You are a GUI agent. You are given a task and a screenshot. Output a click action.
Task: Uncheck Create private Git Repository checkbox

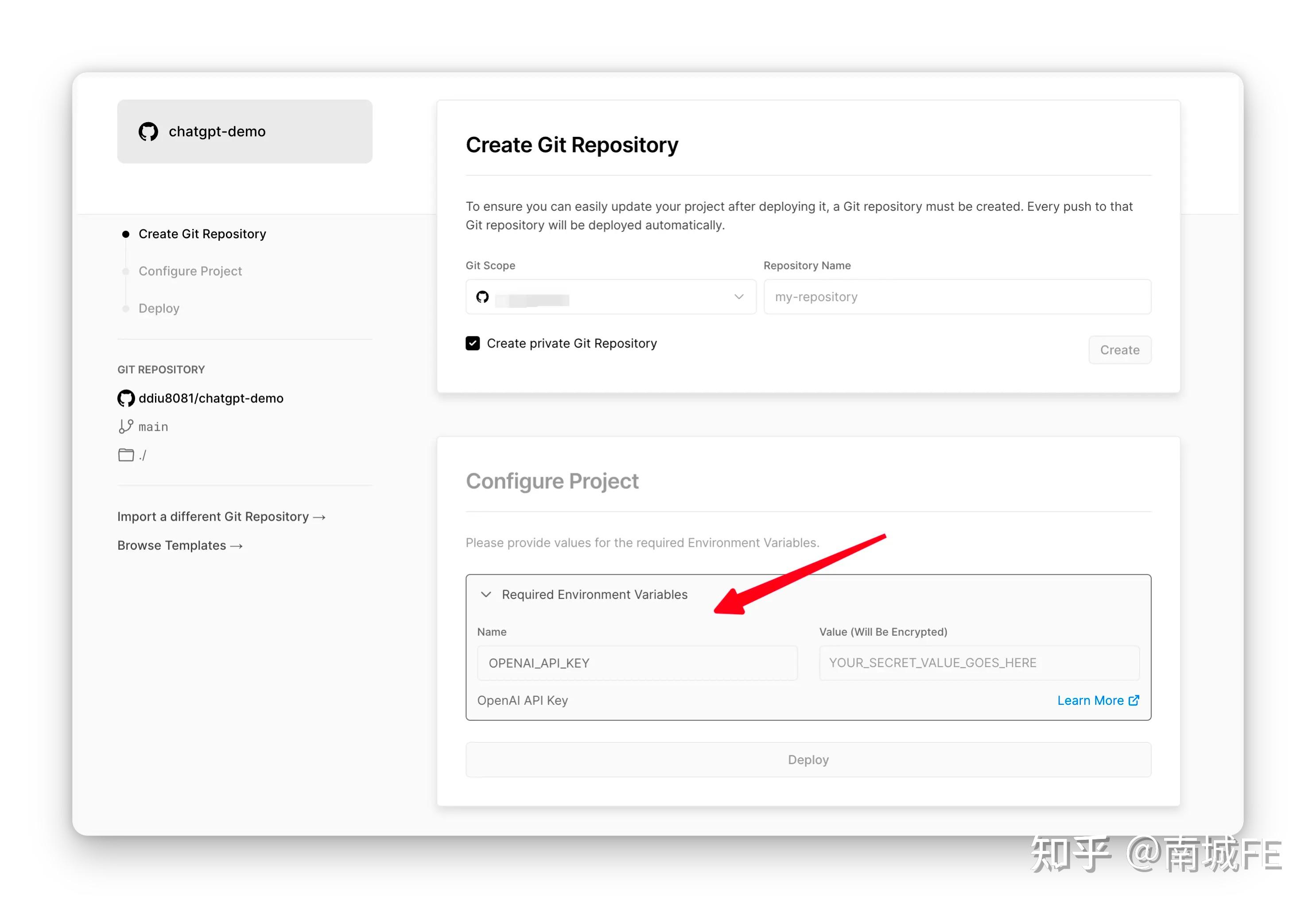473,343
